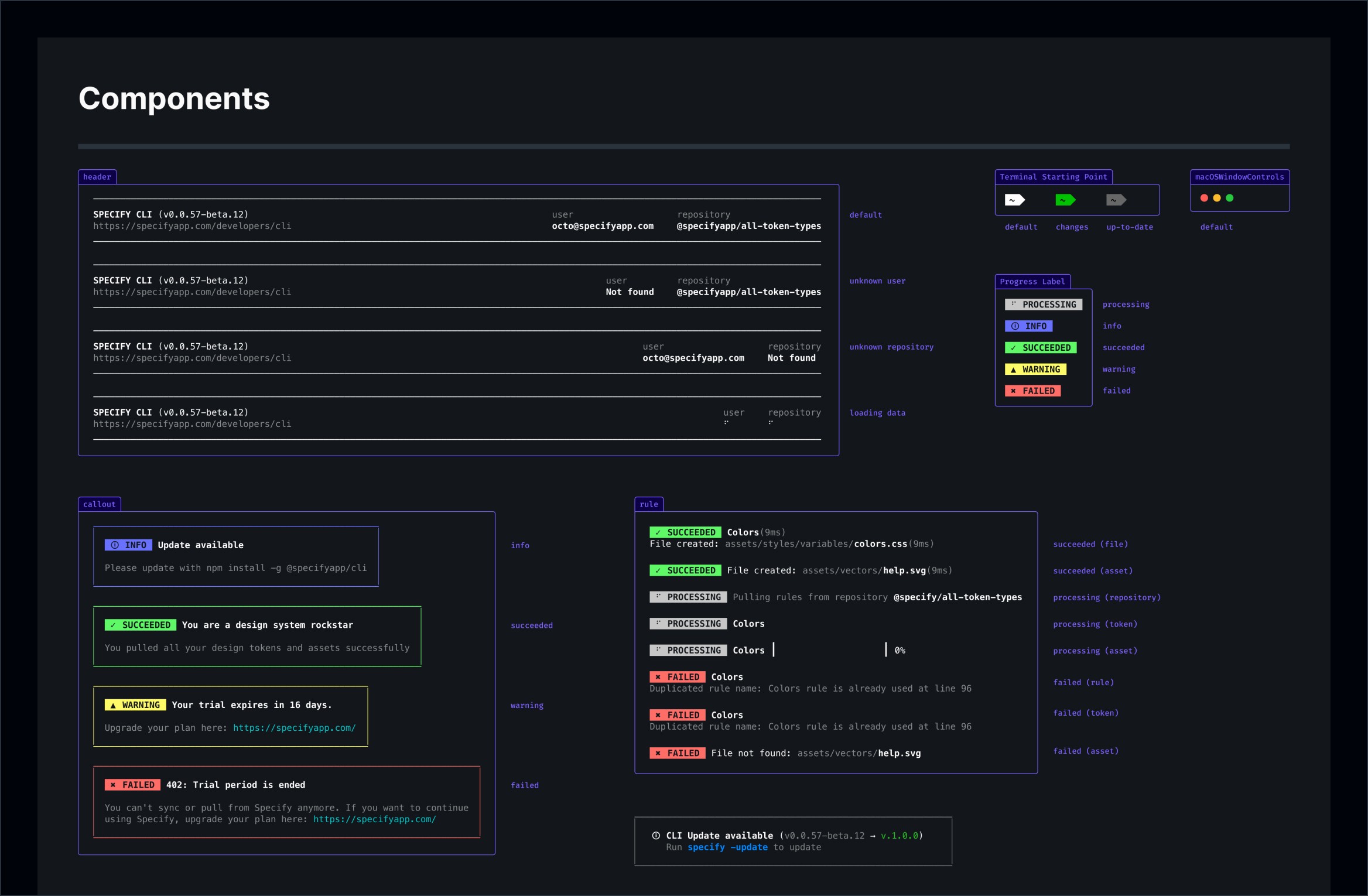The height and width of the screenshot is (896, 1368).
Task: Select the rule component label tab
Action: (x=649, y=504)
